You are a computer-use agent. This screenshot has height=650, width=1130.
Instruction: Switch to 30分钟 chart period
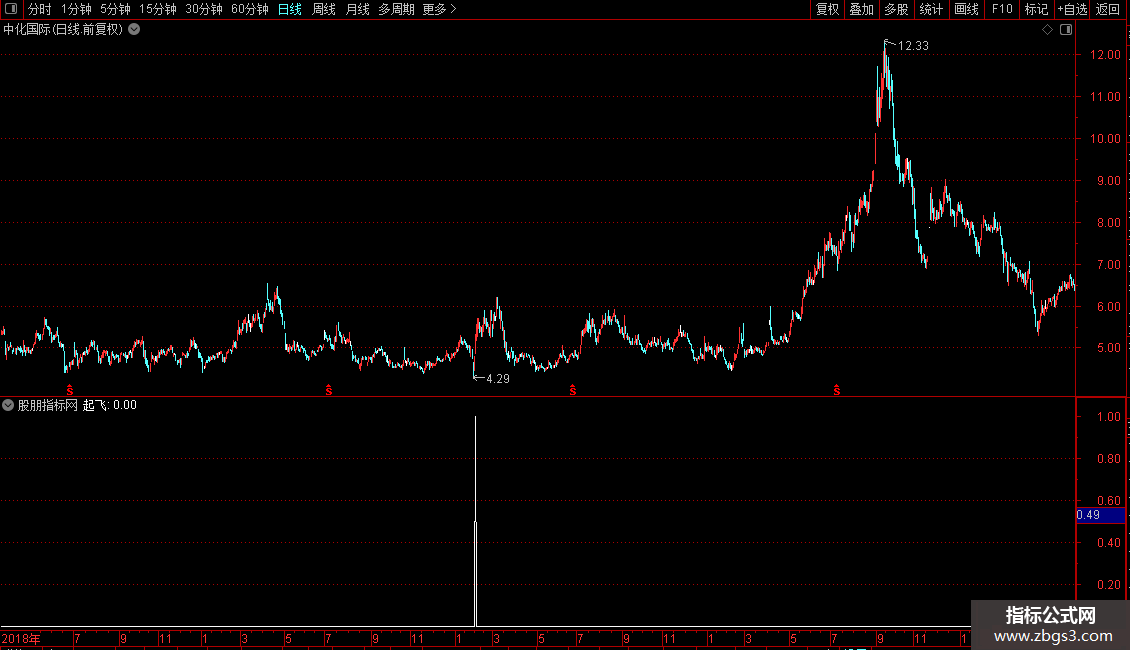point(204,9)
